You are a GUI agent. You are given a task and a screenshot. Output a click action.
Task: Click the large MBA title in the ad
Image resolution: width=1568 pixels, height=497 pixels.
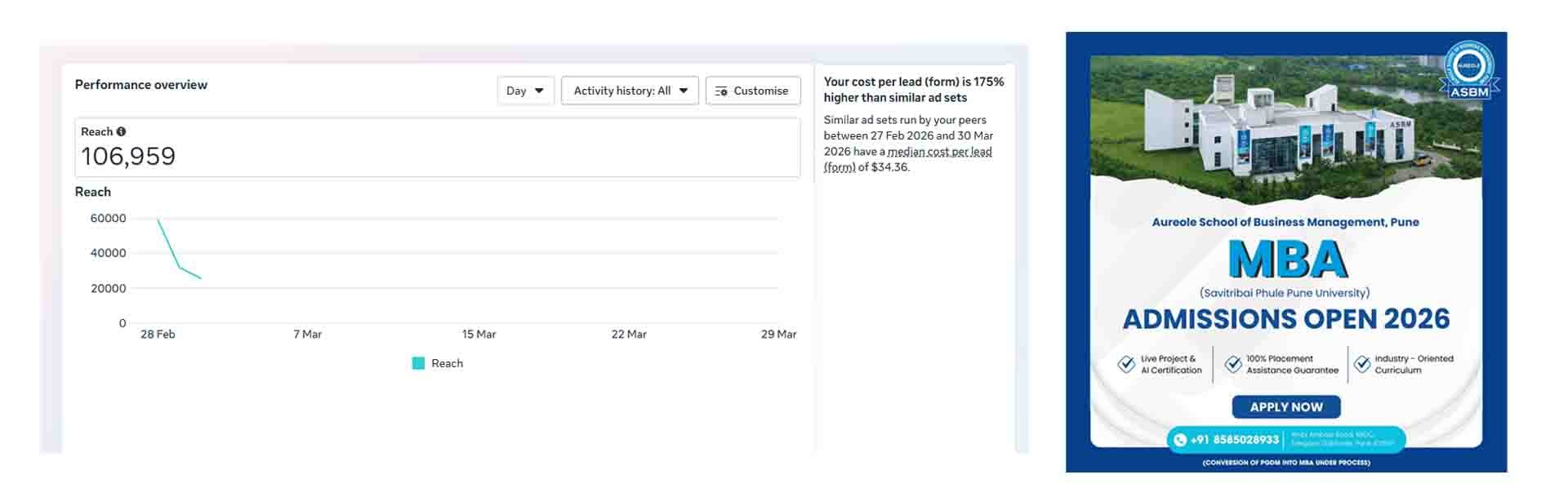tap(1288, 260)
